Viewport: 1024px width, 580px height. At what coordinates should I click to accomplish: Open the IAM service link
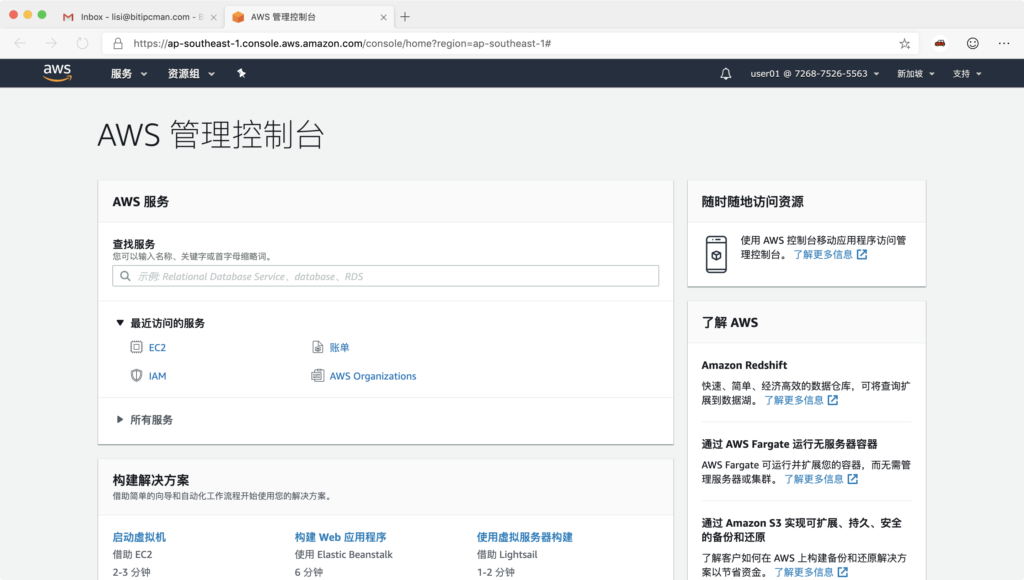[x=157, y=376]
